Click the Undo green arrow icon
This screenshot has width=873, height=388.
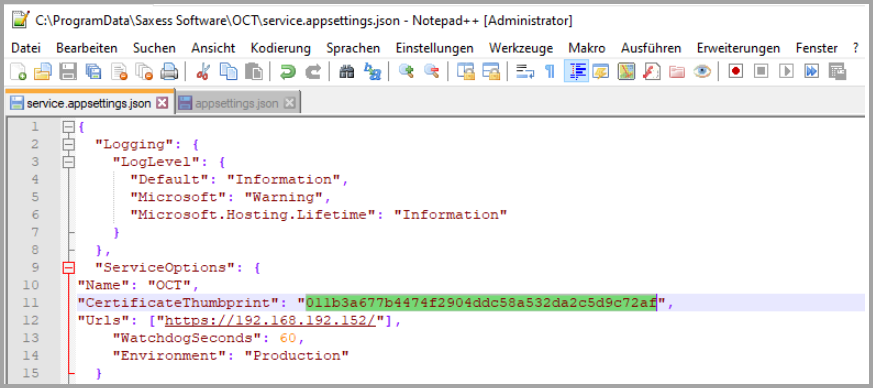coord(287,72)
